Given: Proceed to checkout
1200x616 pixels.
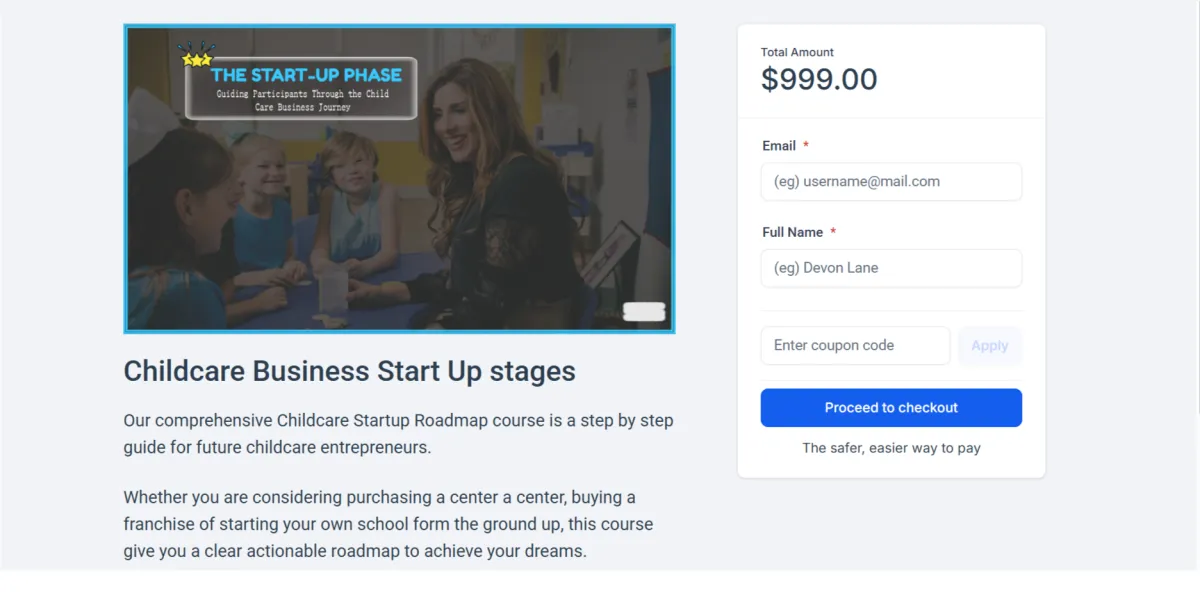Looking at the screenshot, I should [x=891, y=408].
